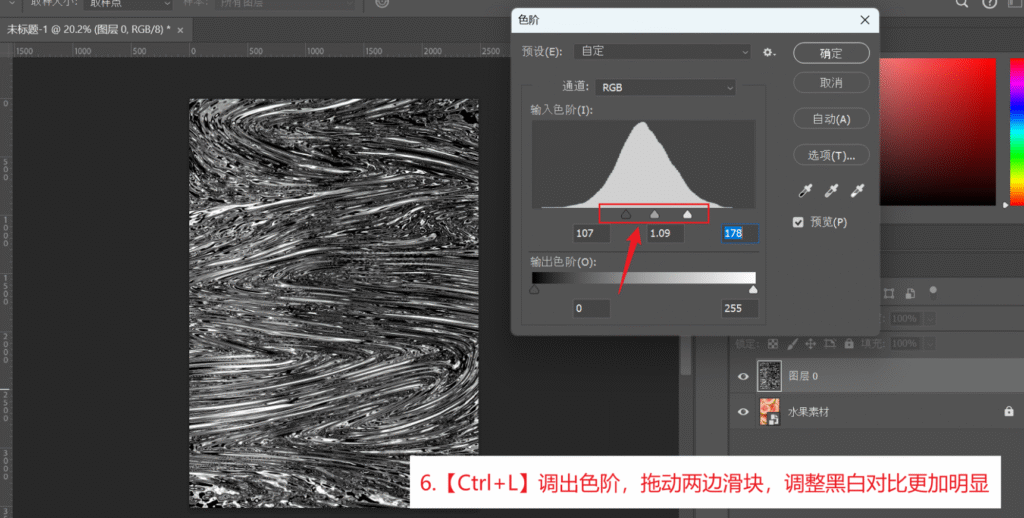Toggle layer filtering switch in Layers panel
Image resolution: width=1024 pixels, height=518 pixels.
tap(933, 291)
